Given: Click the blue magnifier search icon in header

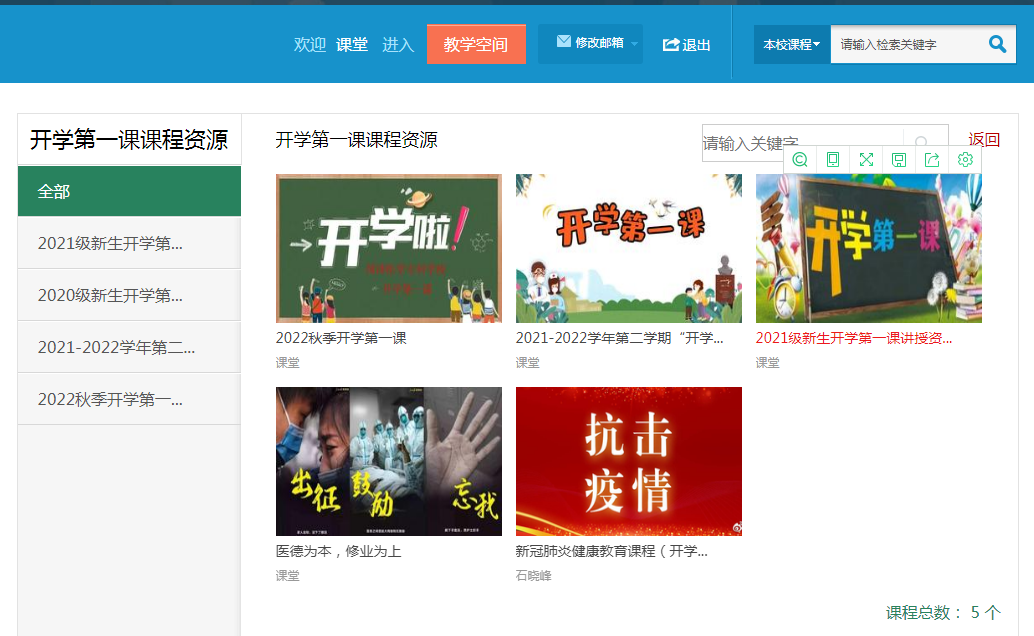Looking at the screenshot, I should [x=997, y=44].
